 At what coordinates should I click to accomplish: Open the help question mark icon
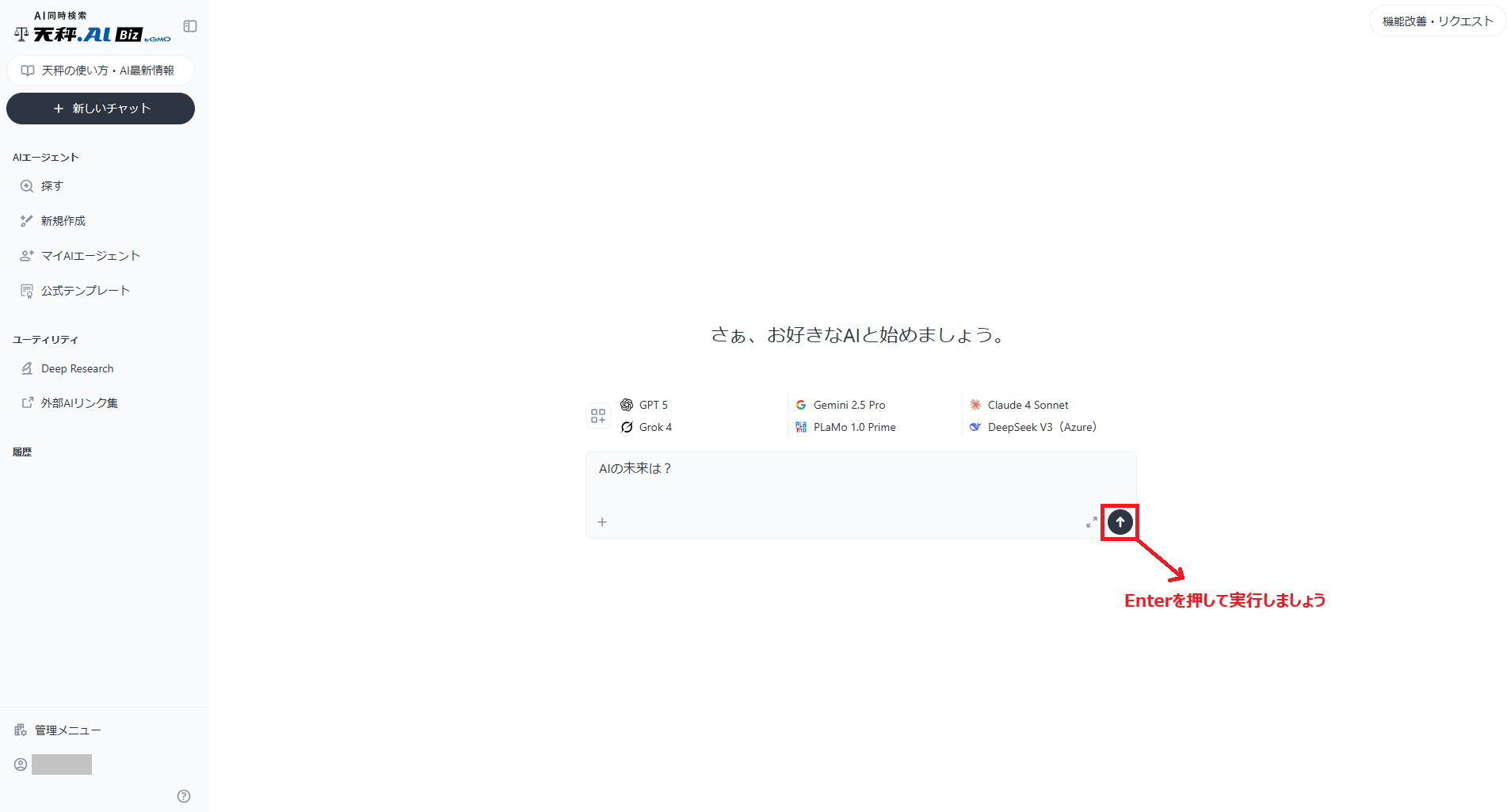(x=184, y=796)
